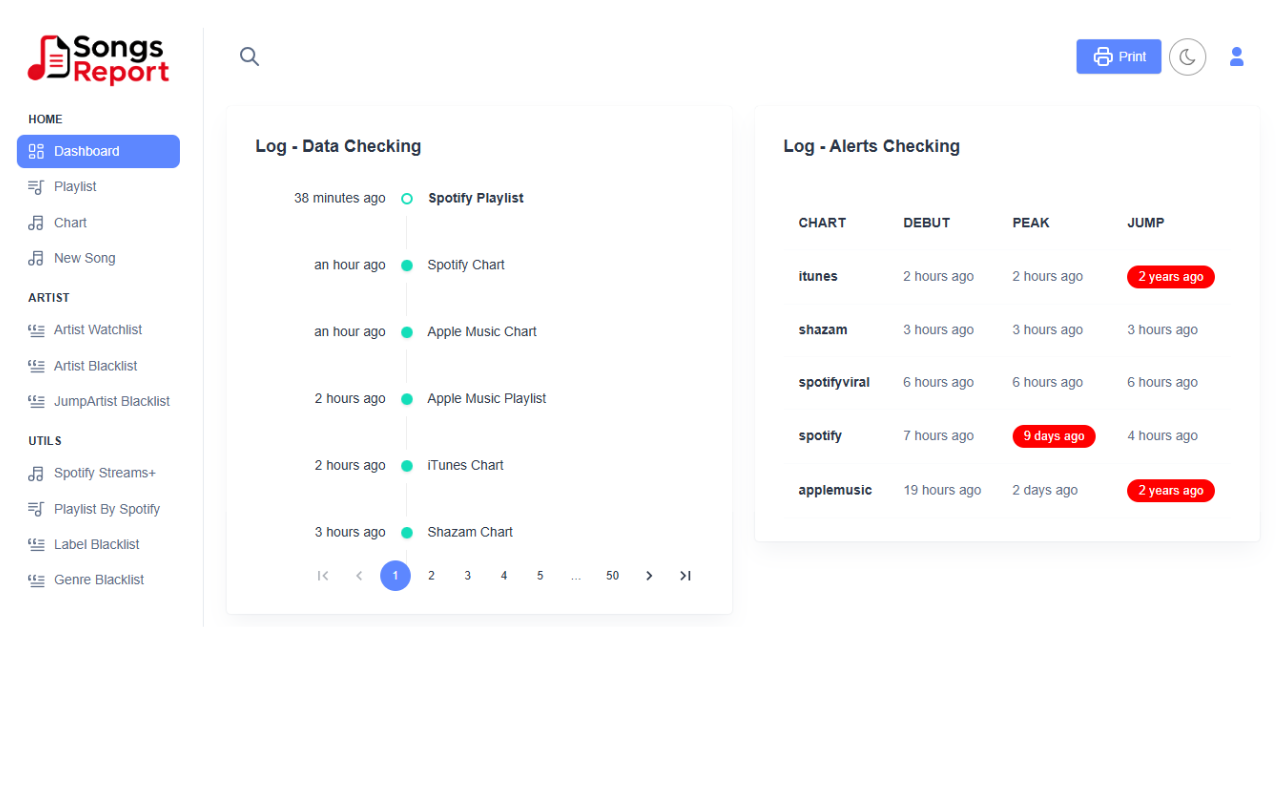
Task: Click the Spotify Chart log entry
Action: 466,265
